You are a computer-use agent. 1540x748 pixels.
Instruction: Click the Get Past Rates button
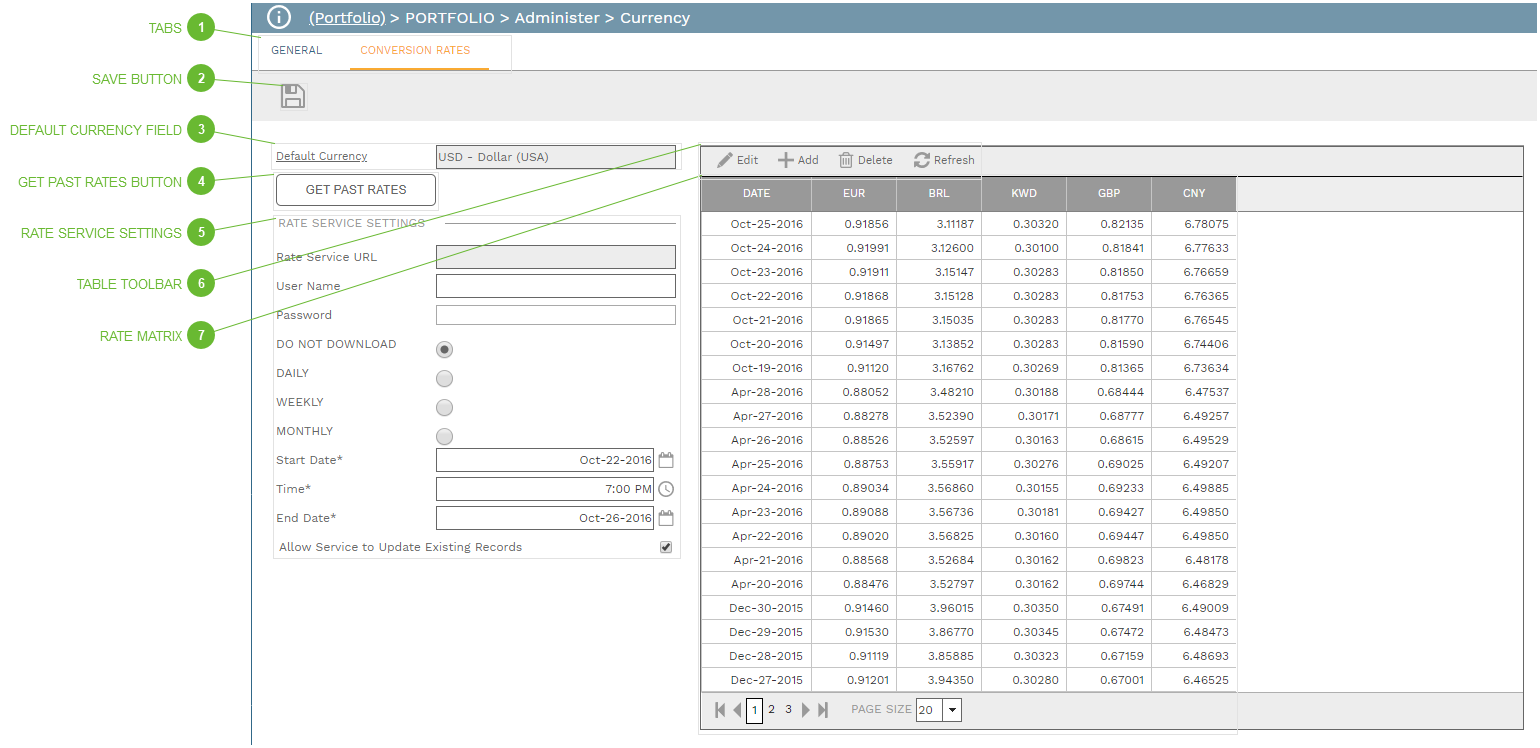[356, 190]
